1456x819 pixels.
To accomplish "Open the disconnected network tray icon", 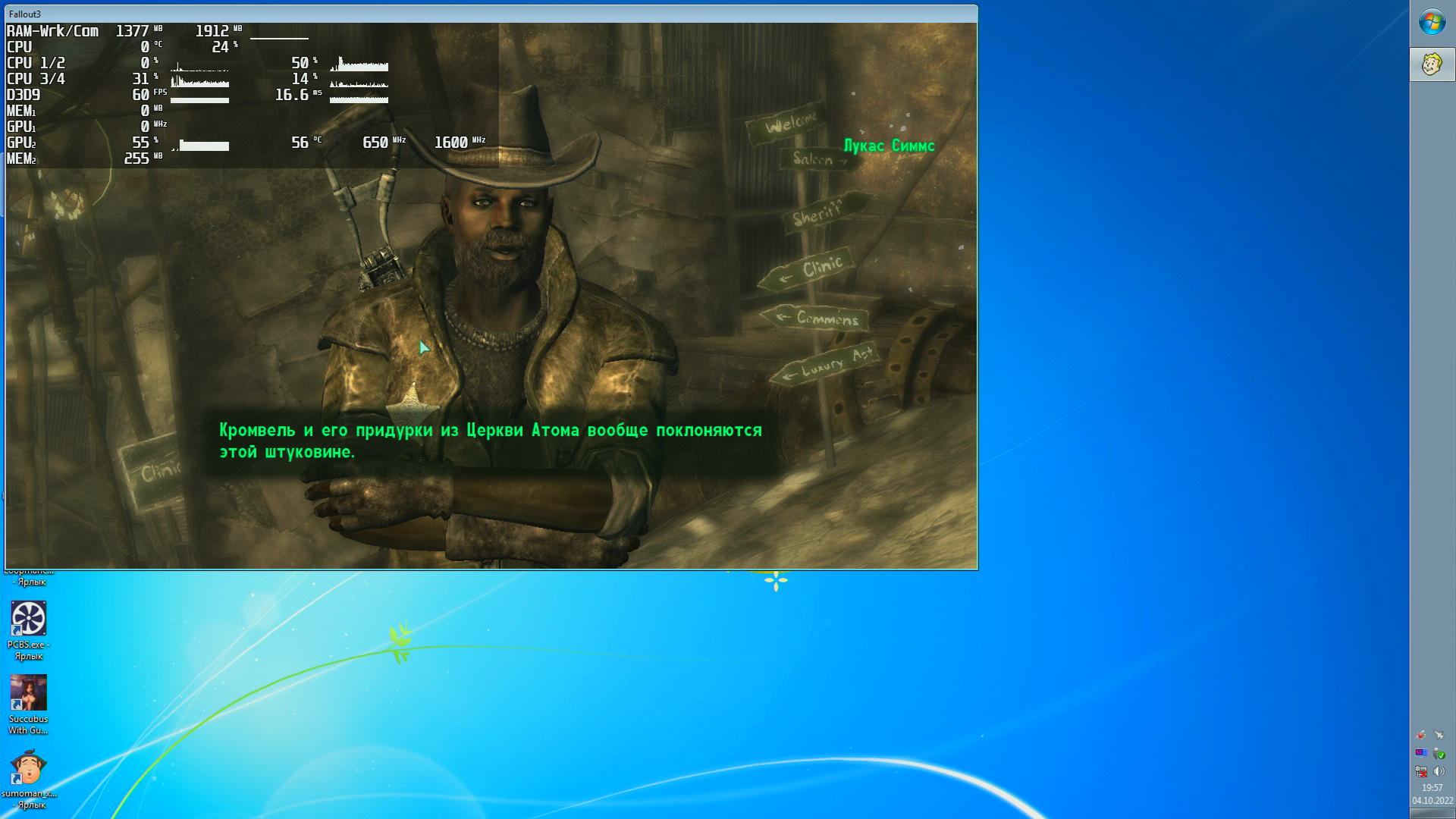I will (1421, 771).
